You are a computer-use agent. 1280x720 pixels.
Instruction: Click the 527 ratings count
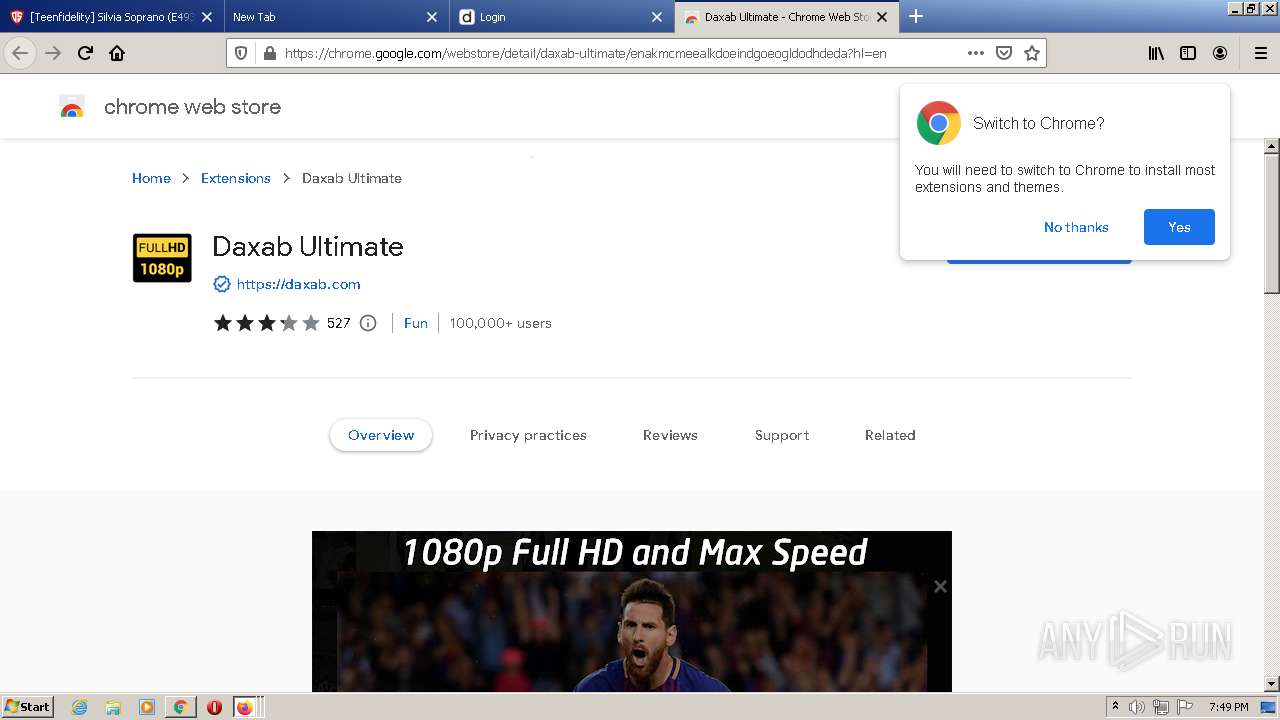pos(339,323)
